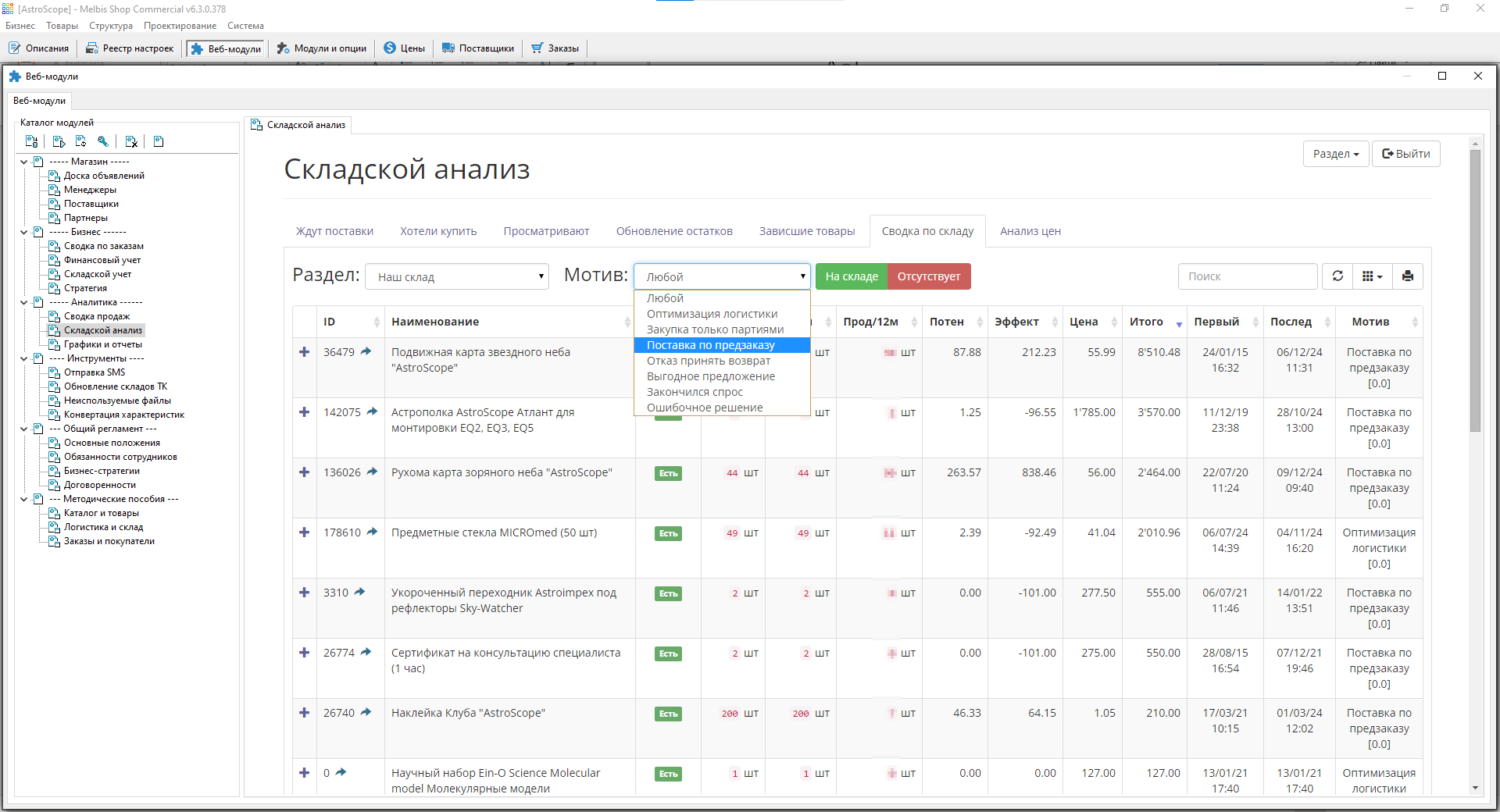Switch to Зависшие товары tab

coord(807,231)
